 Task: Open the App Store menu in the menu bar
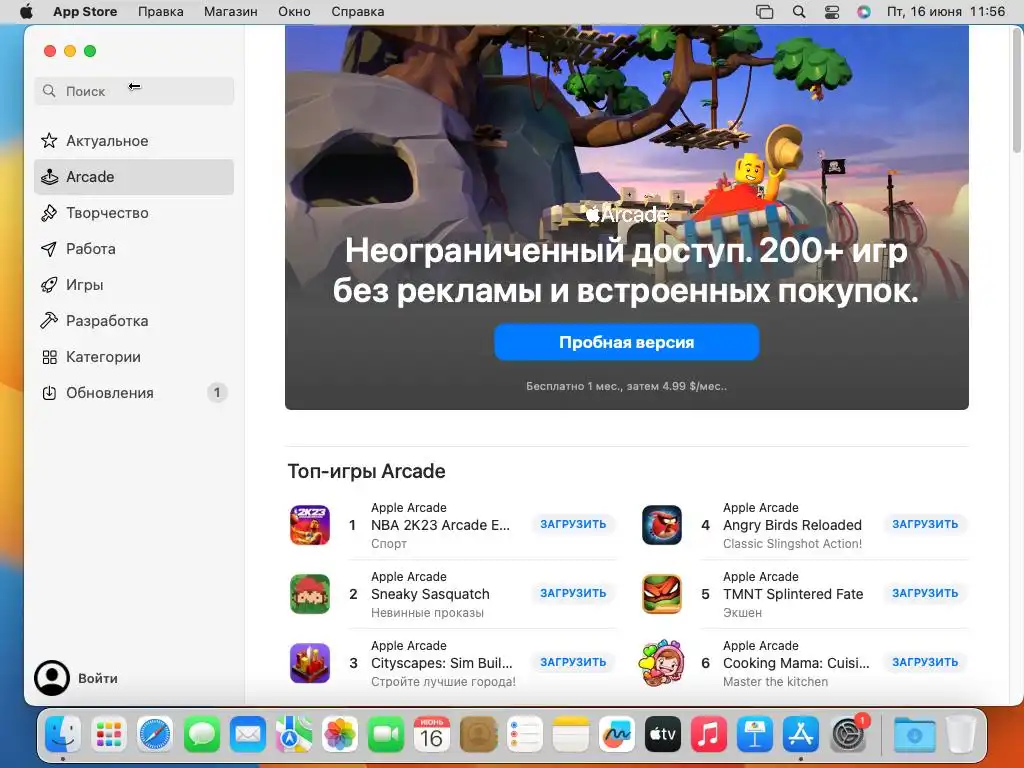point(85,12)
